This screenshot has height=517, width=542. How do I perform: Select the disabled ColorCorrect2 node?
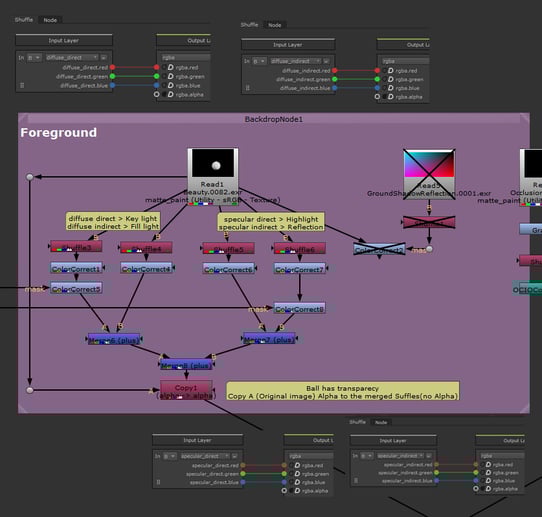point(379,249)
